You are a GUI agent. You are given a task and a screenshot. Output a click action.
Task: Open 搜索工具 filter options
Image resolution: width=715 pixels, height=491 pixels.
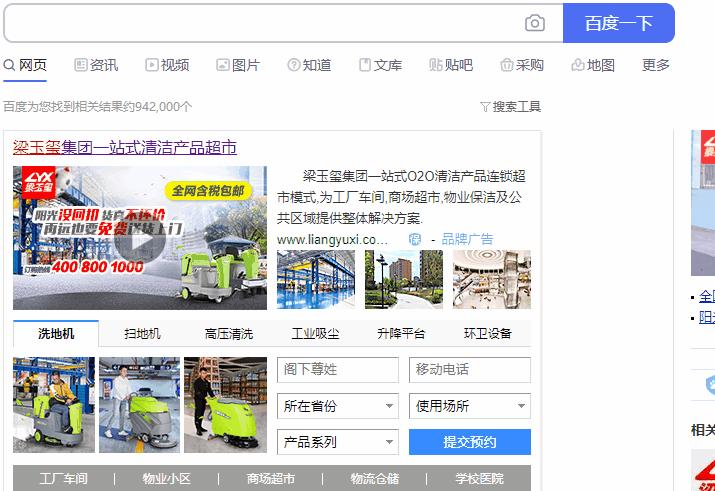pyautogui.click(x=511, y=107)
